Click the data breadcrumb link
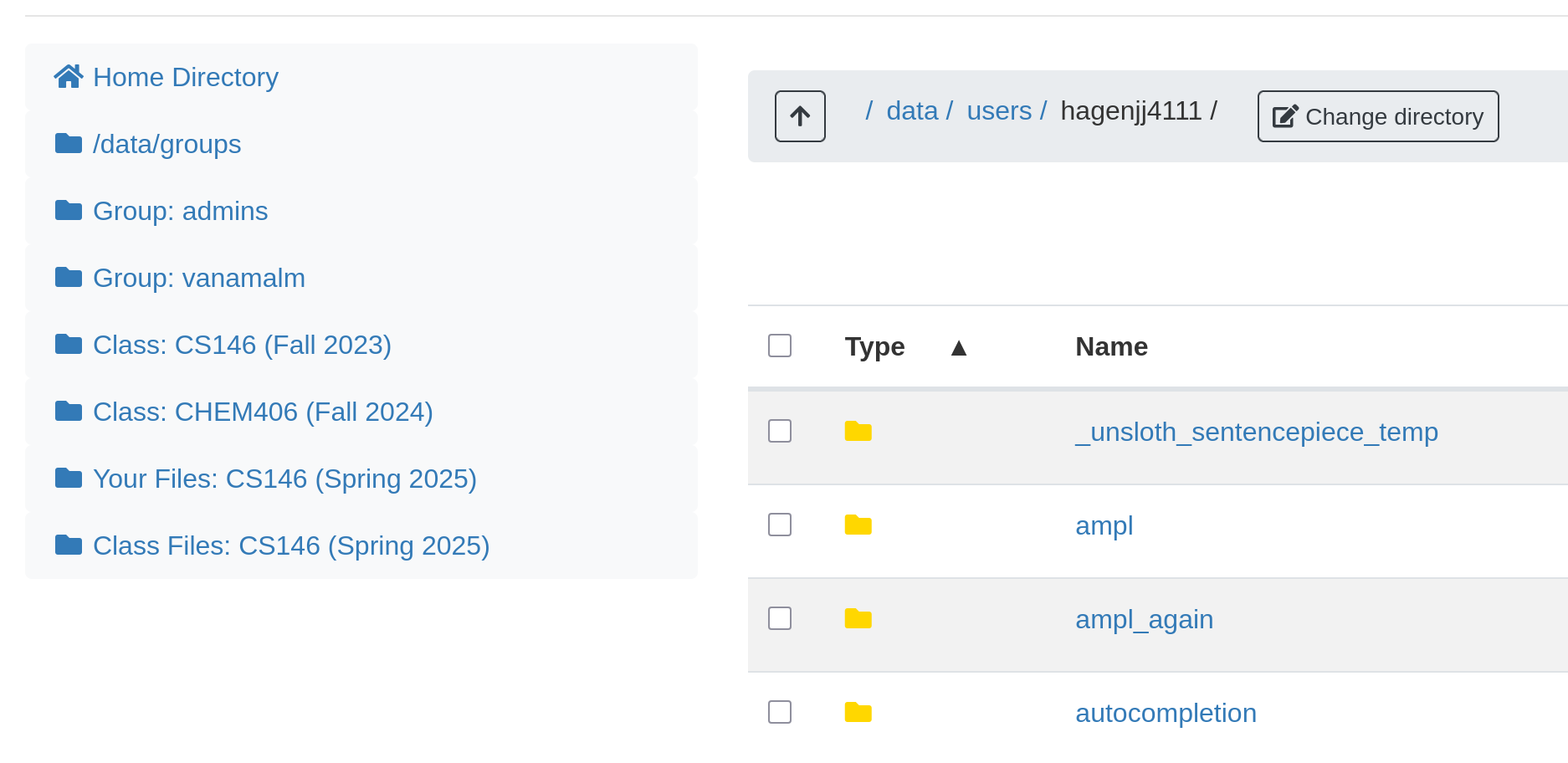The height and width of the screenshot is (763, 1568). (912, 110)
